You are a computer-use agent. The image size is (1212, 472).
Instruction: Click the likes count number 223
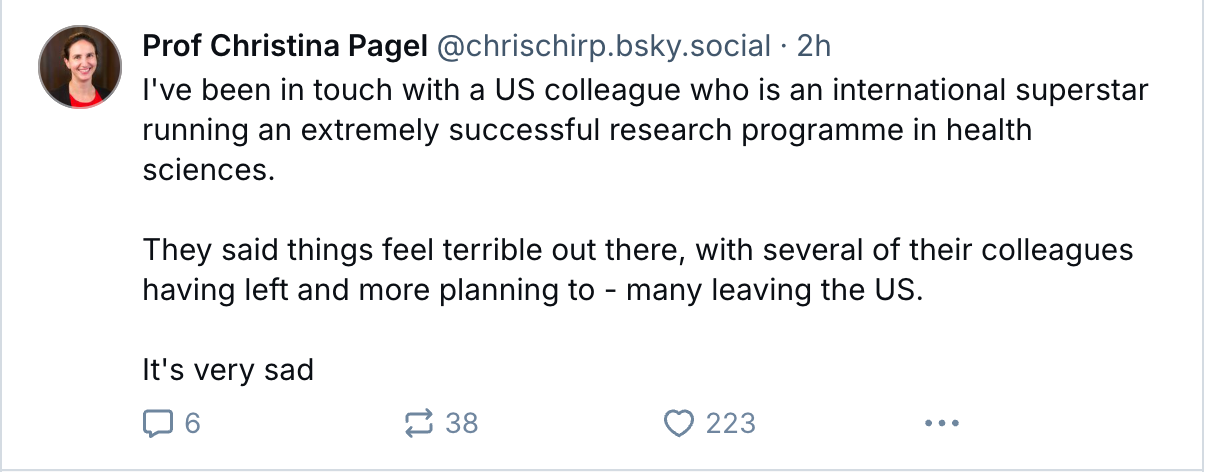[x=731, y=423]
